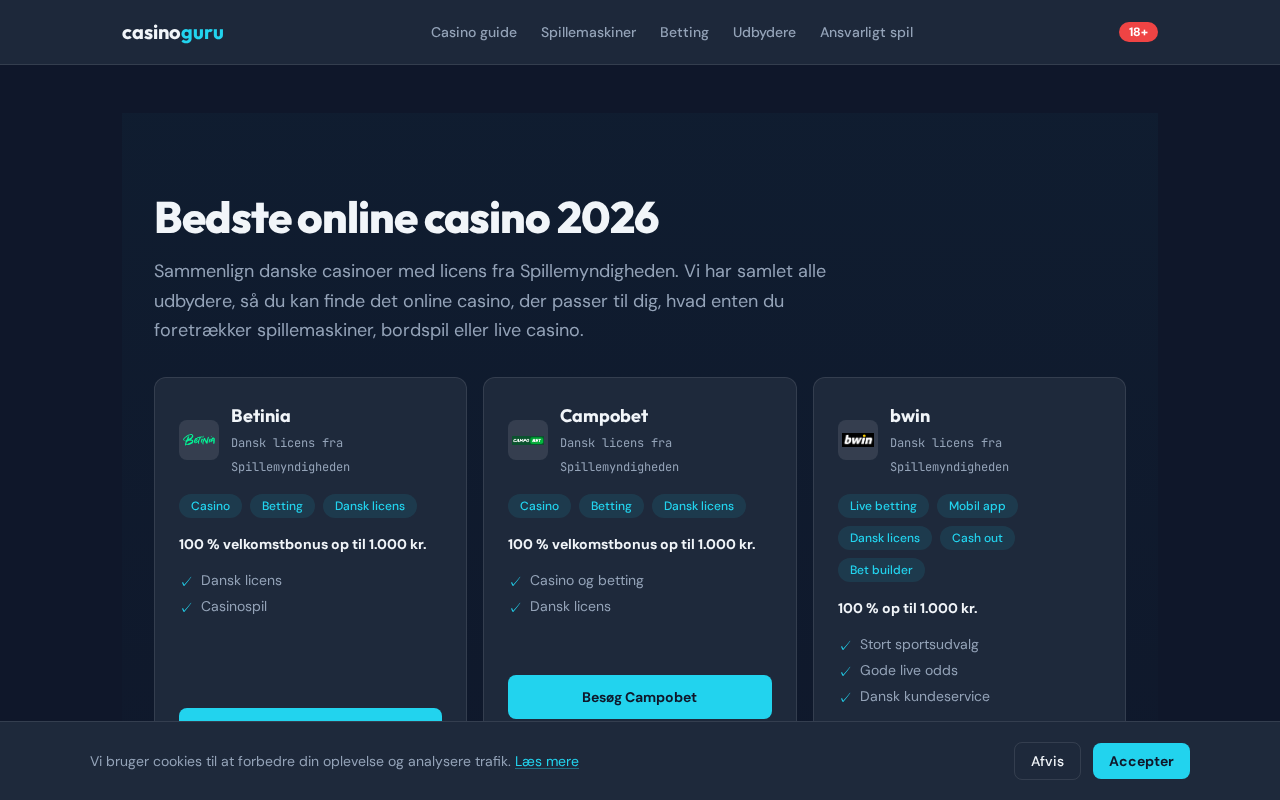Click the Live betting tag on bwin

883,506
